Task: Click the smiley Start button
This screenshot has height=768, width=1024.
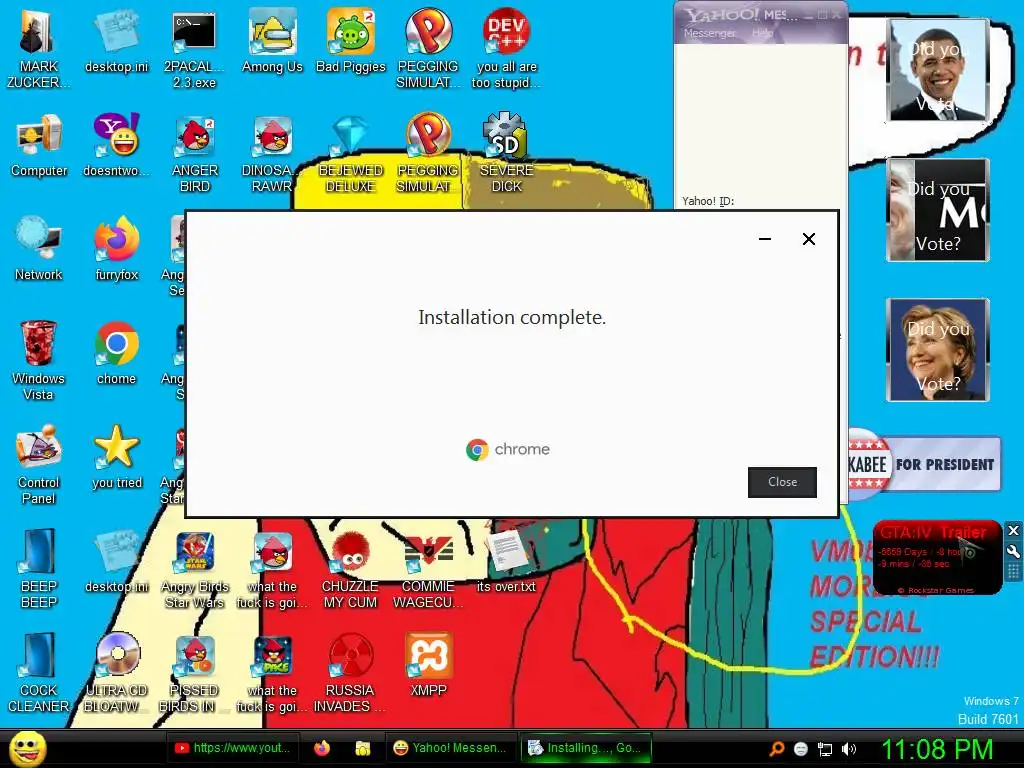Action: (x=27, y=748)
